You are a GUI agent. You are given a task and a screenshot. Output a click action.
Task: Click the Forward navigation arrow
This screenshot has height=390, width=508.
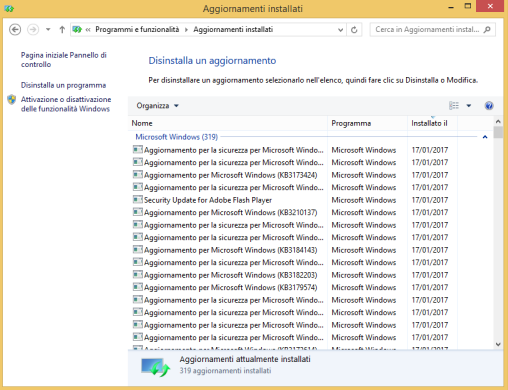click(33, 30)
